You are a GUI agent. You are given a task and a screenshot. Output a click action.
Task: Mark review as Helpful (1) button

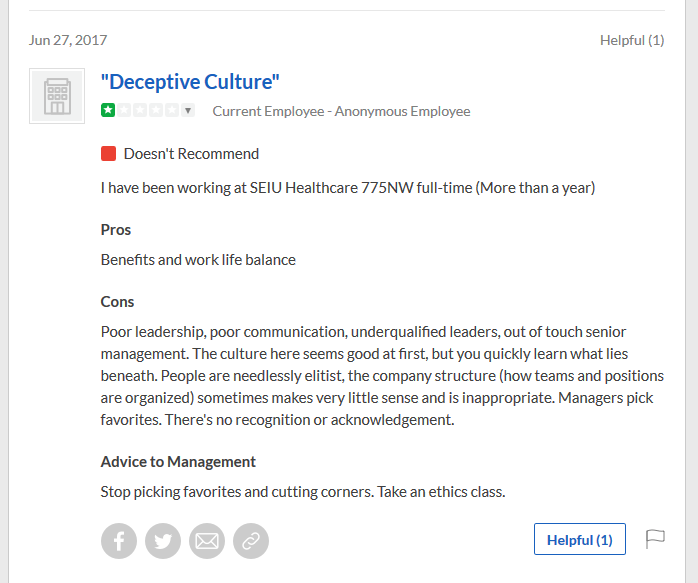[580, 539]
